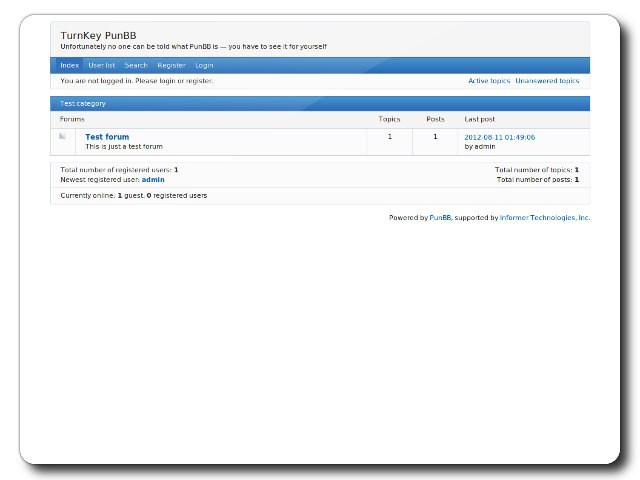The height and width of the screenshot is (480, 640).
Task: Open the User list page
Action: pyautogui.click(x=102, y=65)
